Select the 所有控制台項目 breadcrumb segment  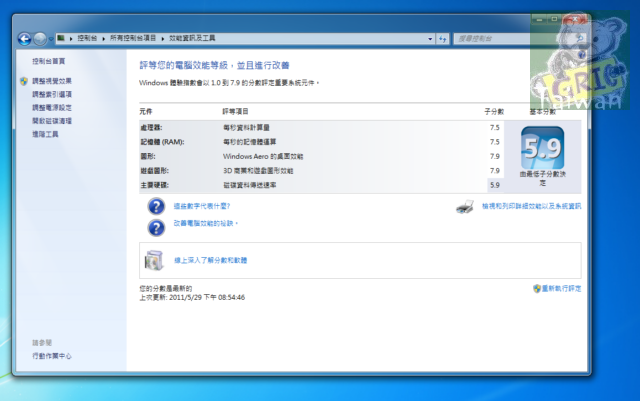(133, 38)
